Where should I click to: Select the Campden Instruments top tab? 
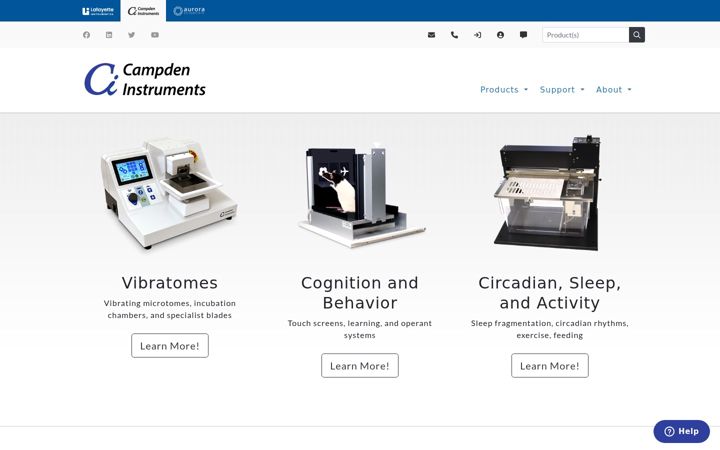click(x=143, y=11)
